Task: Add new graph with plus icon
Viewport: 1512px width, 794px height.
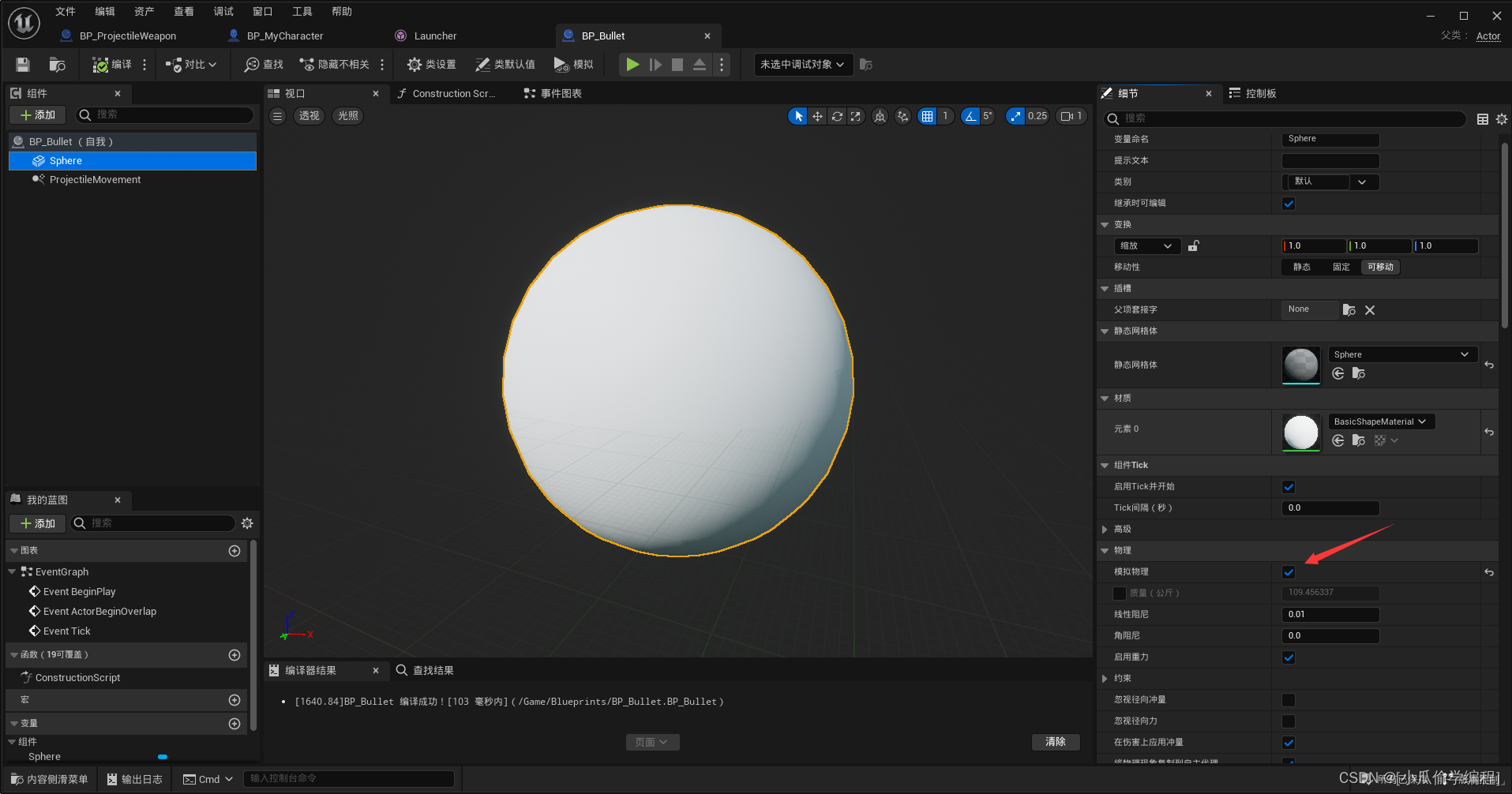Action: pyautogui.click(x=234, y=551)
